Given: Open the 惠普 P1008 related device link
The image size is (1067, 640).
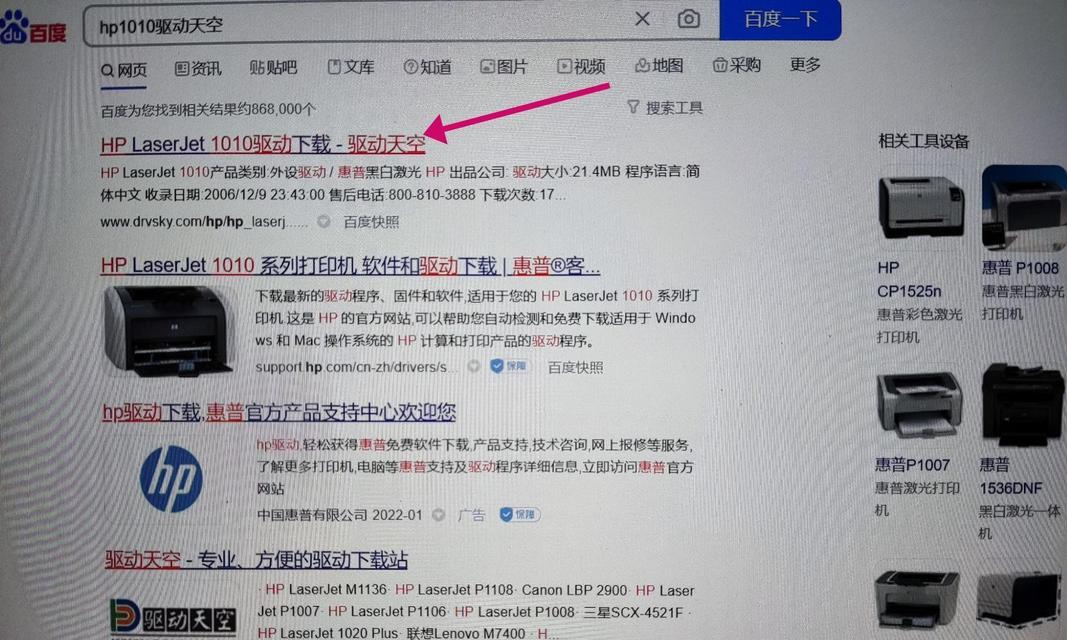Looking at the screenshot, I should (x=1020, y=268).
